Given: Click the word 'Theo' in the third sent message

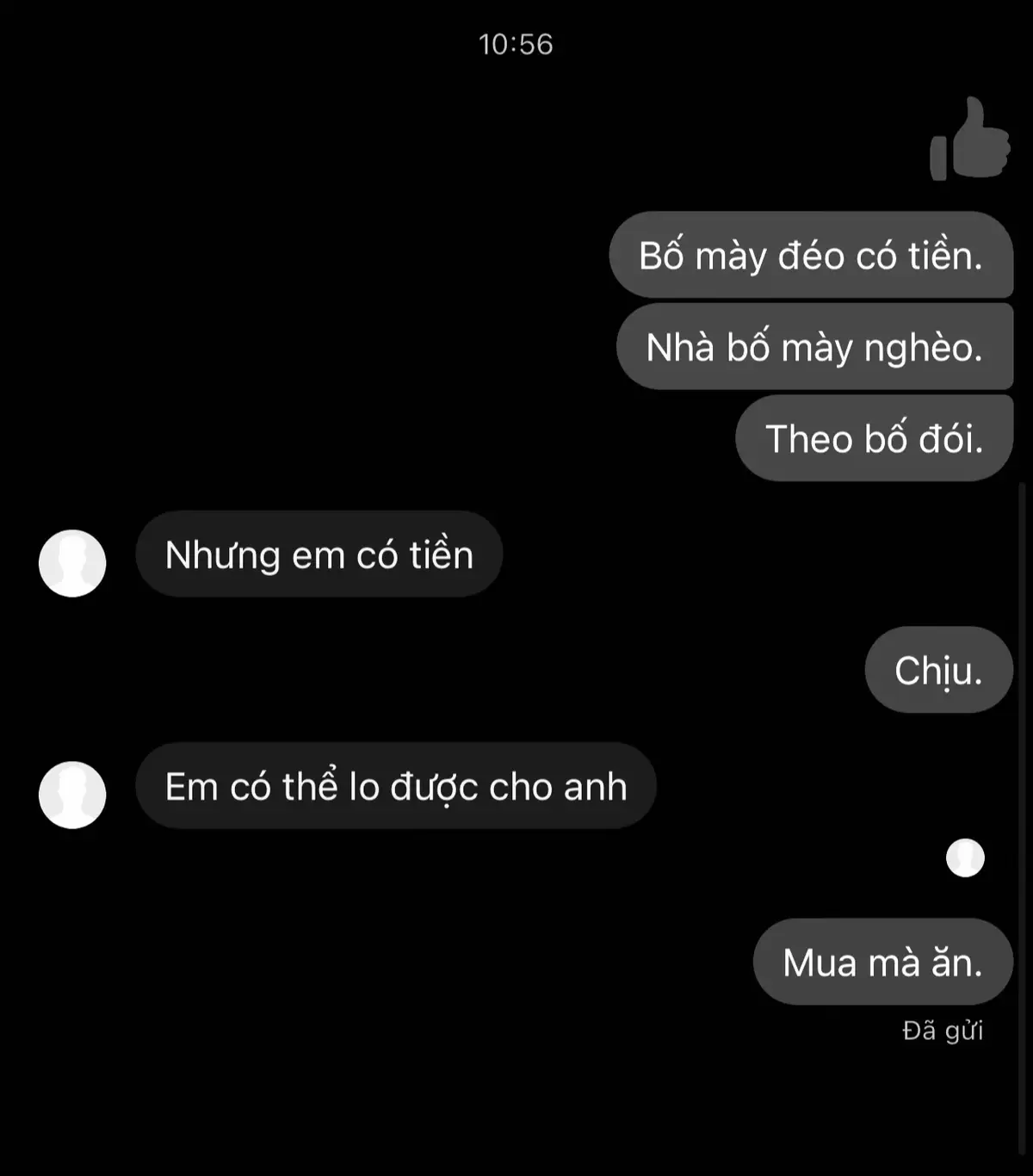Looking at the screenshot, I should tap(809, 439).
